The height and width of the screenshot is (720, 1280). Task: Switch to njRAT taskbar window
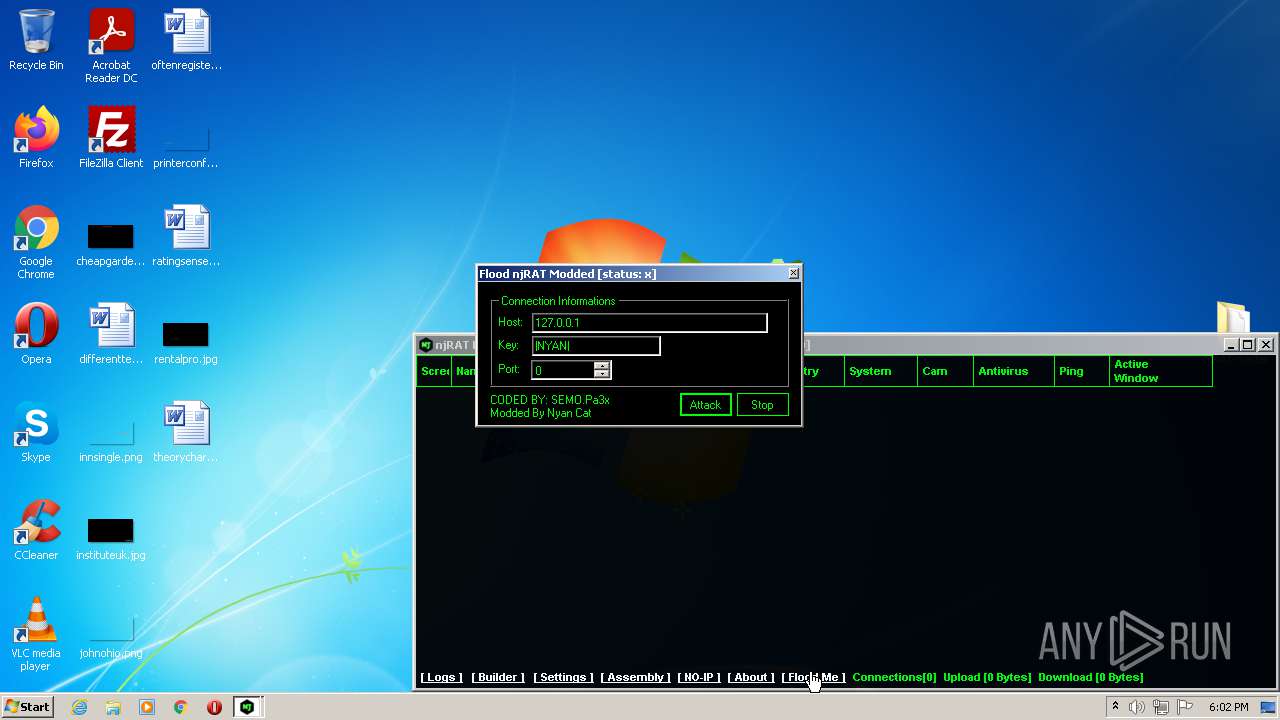coord(246,707)
